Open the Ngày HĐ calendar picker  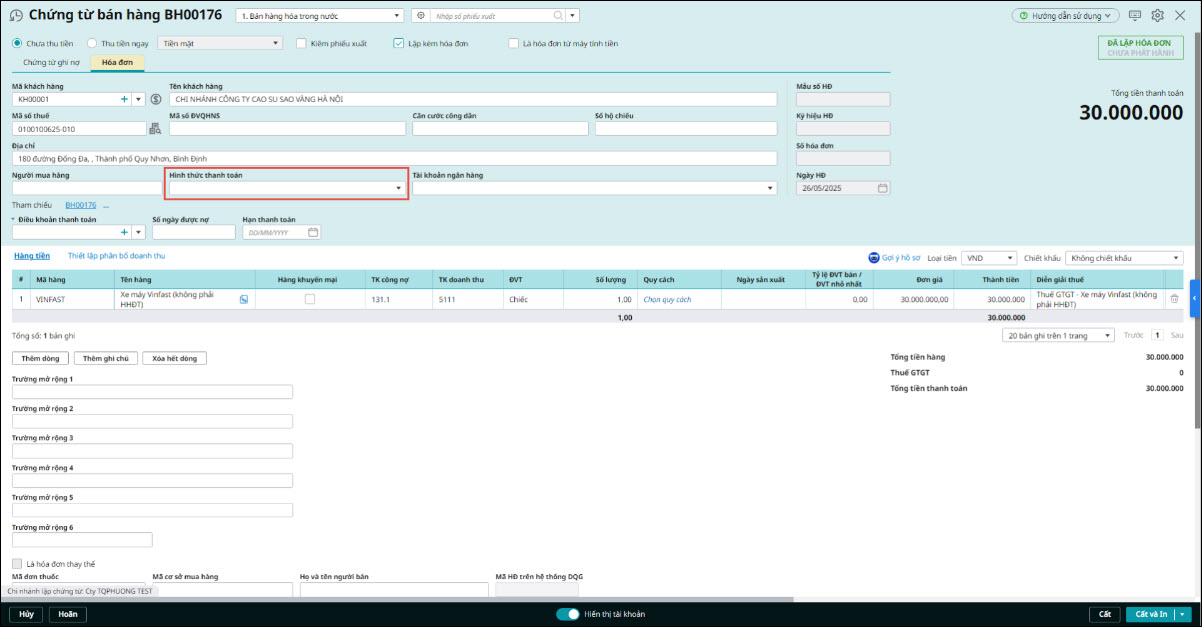[x=882, y=188]
